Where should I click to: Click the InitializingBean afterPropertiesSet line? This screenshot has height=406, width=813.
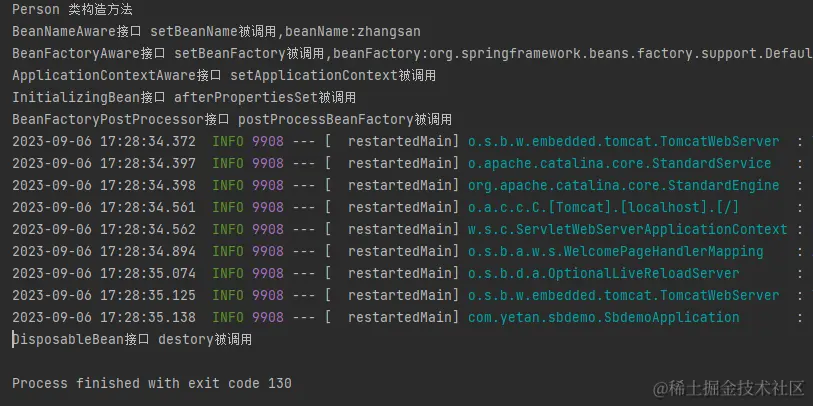pyautogui.click(x=184, y=97)
